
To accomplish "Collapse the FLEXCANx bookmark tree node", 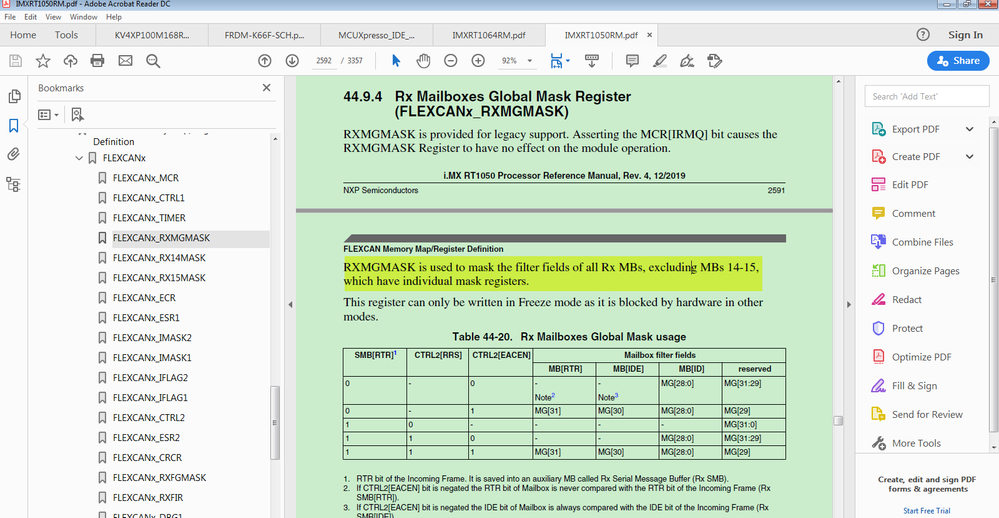I will (79, 158).
